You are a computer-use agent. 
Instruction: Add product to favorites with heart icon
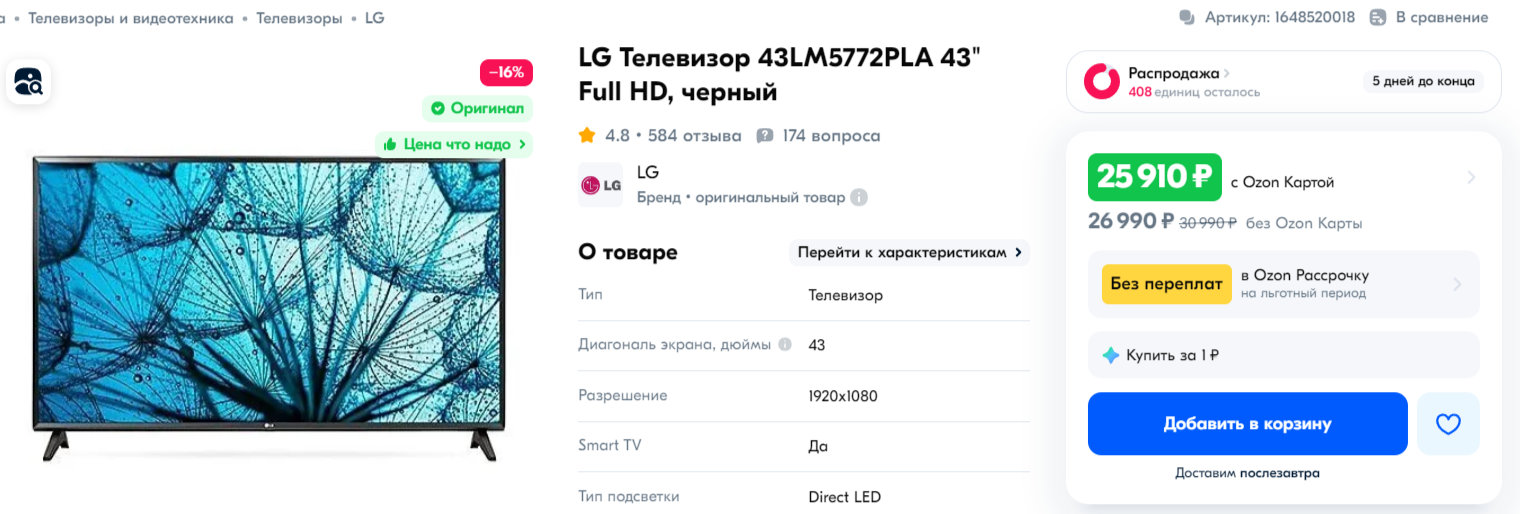1448,424
